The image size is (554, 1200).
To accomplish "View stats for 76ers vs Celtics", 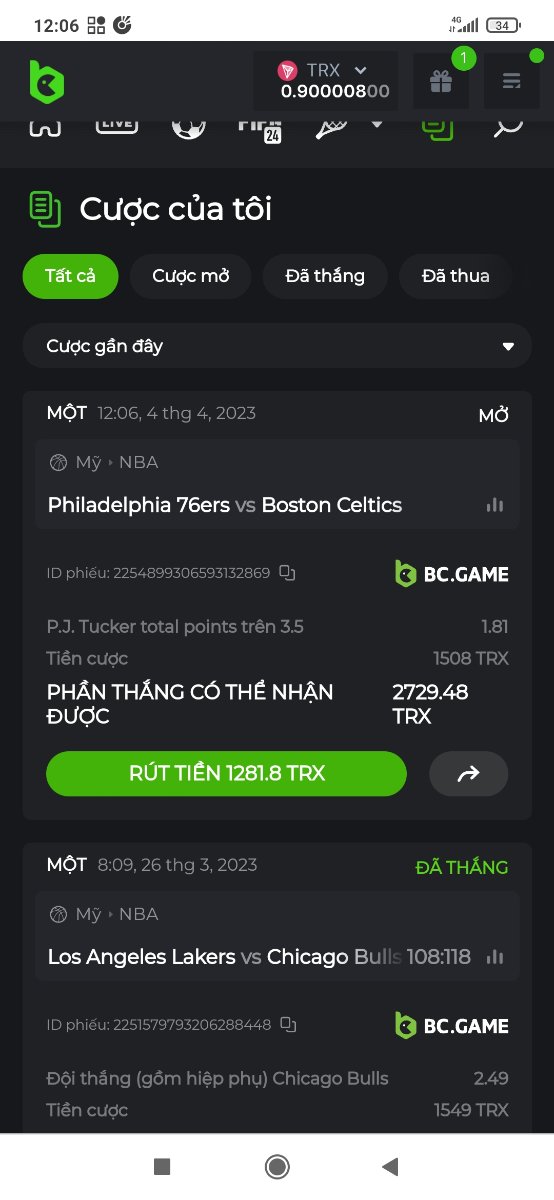I will coord(495,505).
